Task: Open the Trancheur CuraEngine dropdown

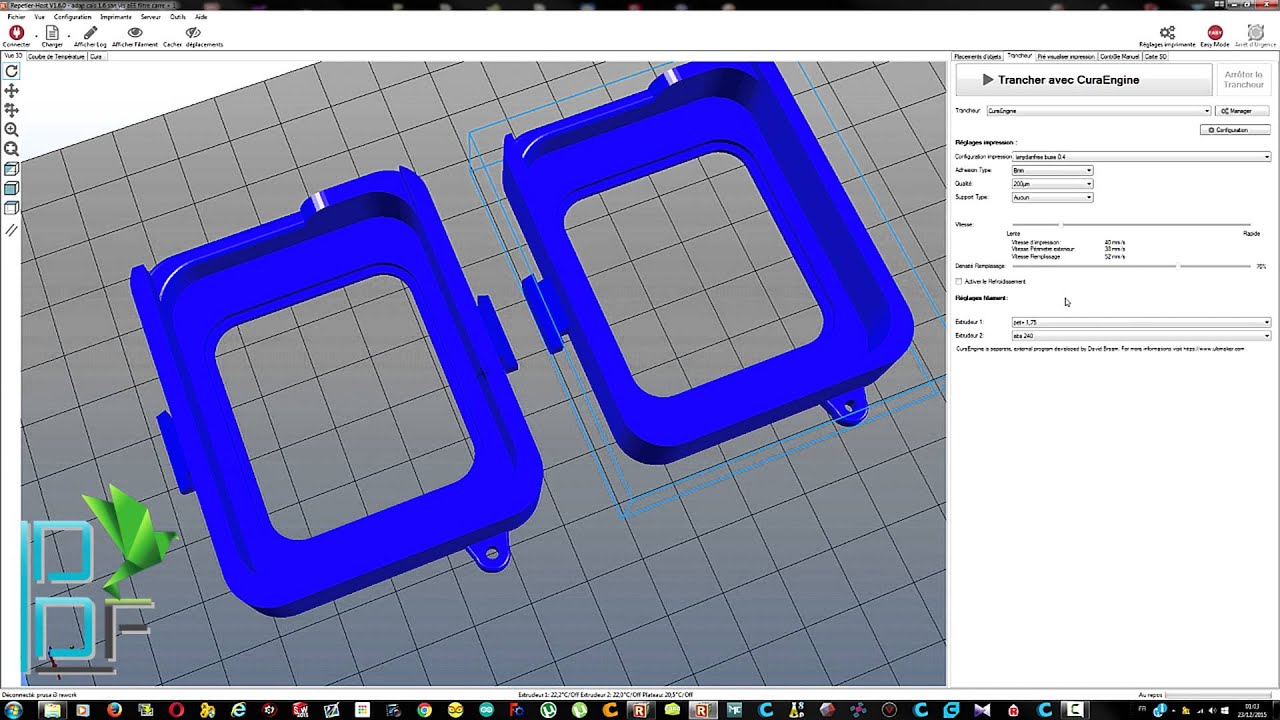Action: point(1098,111)
